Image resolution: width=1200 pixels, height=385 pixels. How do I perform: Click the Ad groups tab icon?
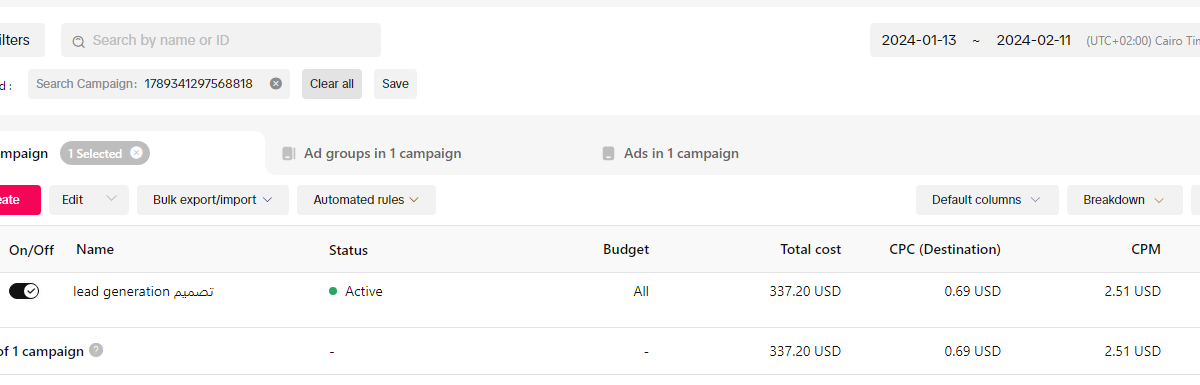click(289, 154)
